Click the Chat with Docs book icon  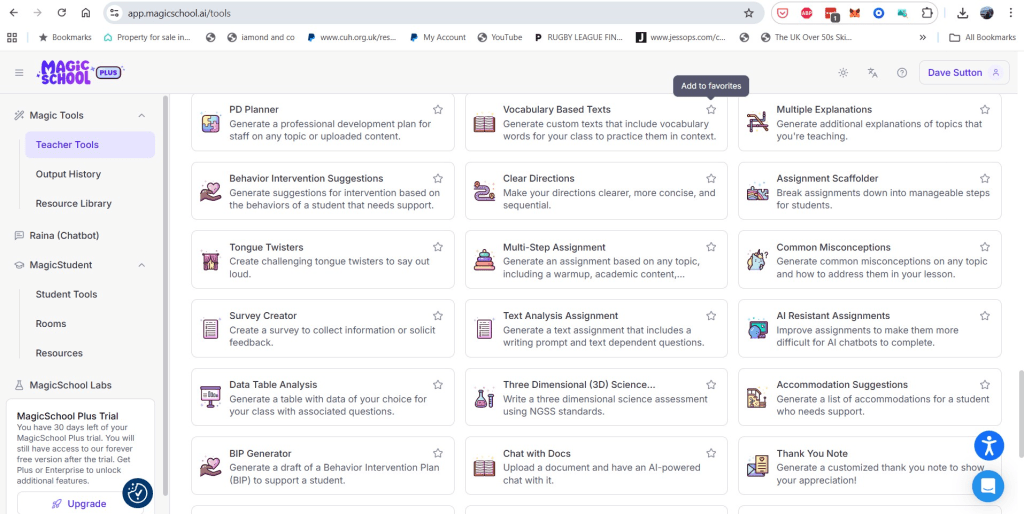[x=484, y=467]
